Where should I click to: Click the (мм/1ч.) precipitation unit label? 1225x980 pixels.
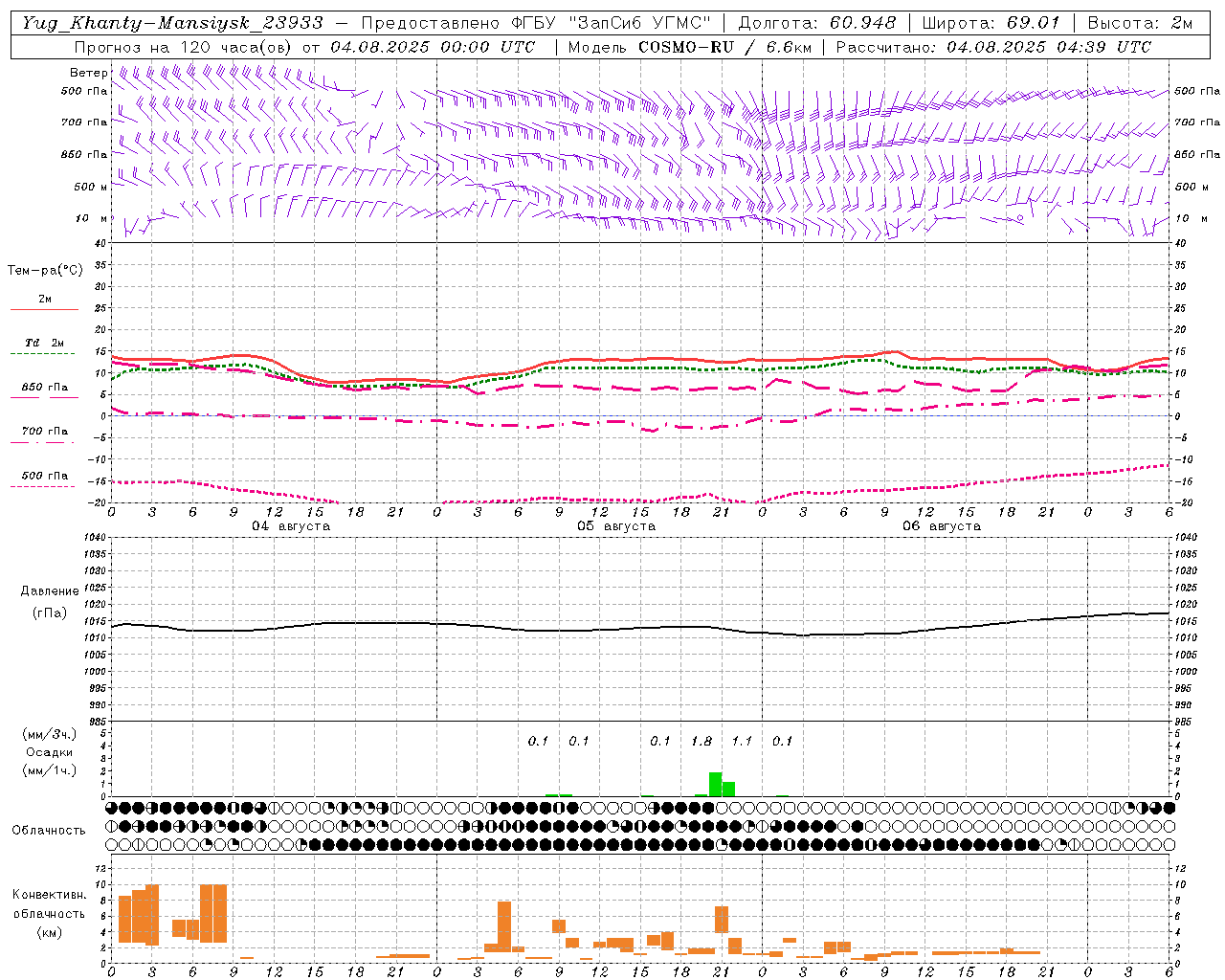[x=49, y=770]
